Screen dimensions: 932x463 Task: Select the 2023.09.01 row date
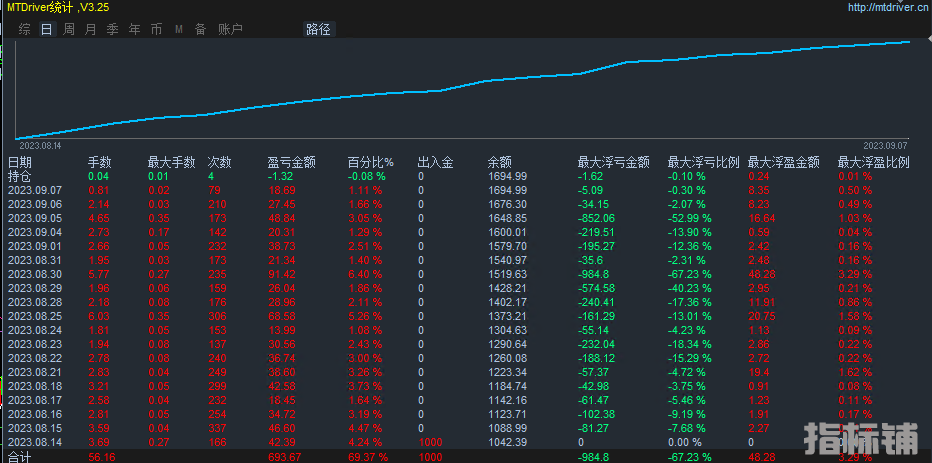(x=33, y=246)
